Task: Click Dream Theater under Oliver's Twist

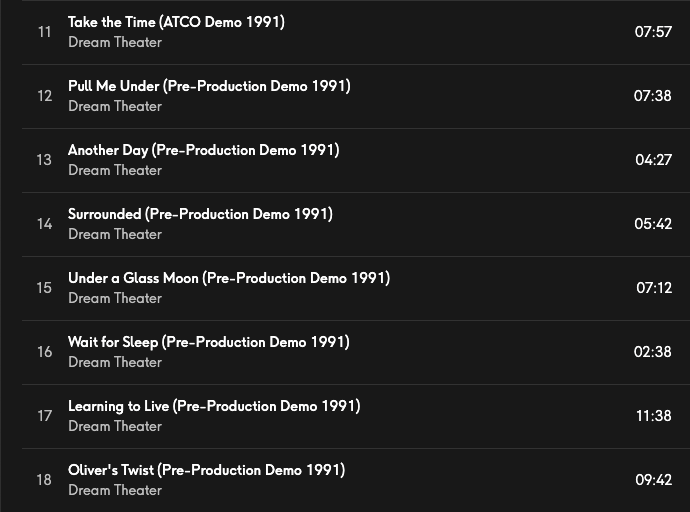Action: tap(115, 490)
